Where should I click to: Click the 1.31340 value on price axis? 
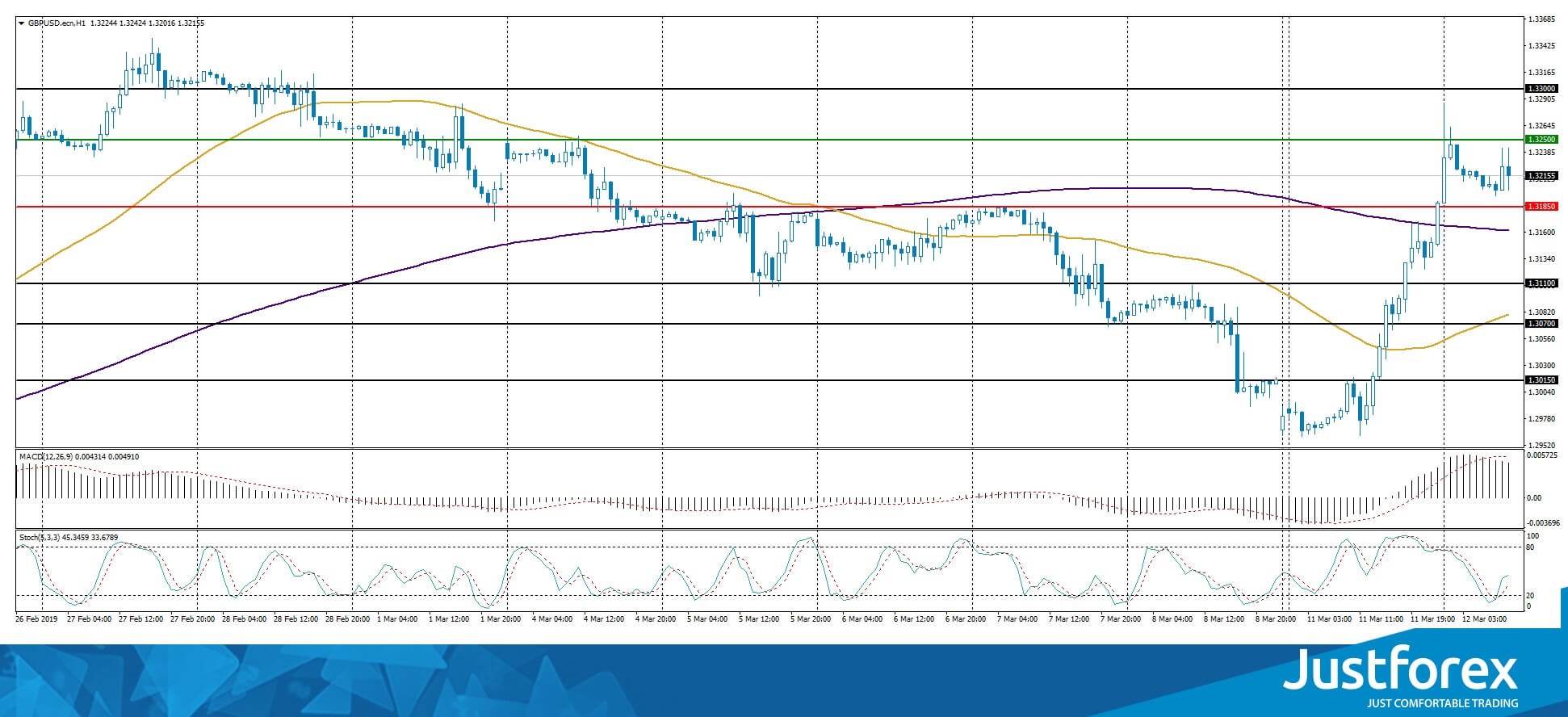1542,259
